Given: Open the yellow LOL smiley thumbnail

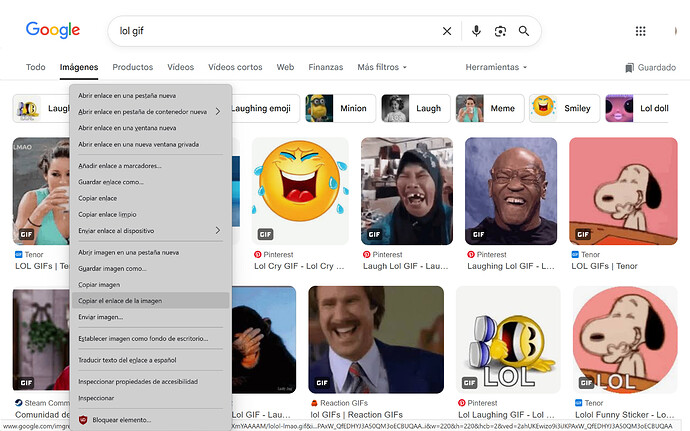Looking at the screenshot, I should click(508, 339).
